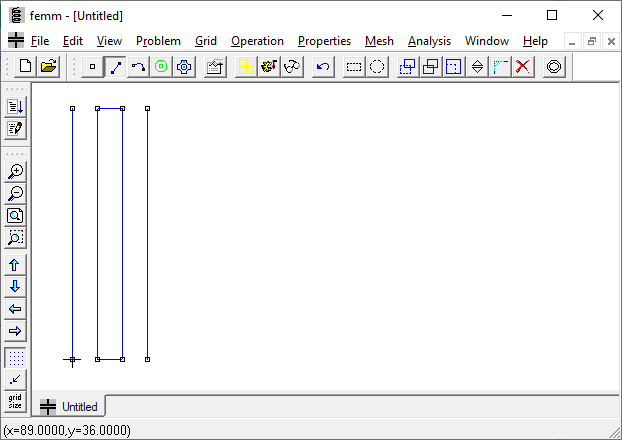This screenshot has height=440, width=622.
Task: Create a new document with the New icon
Action: pos(25,67)
